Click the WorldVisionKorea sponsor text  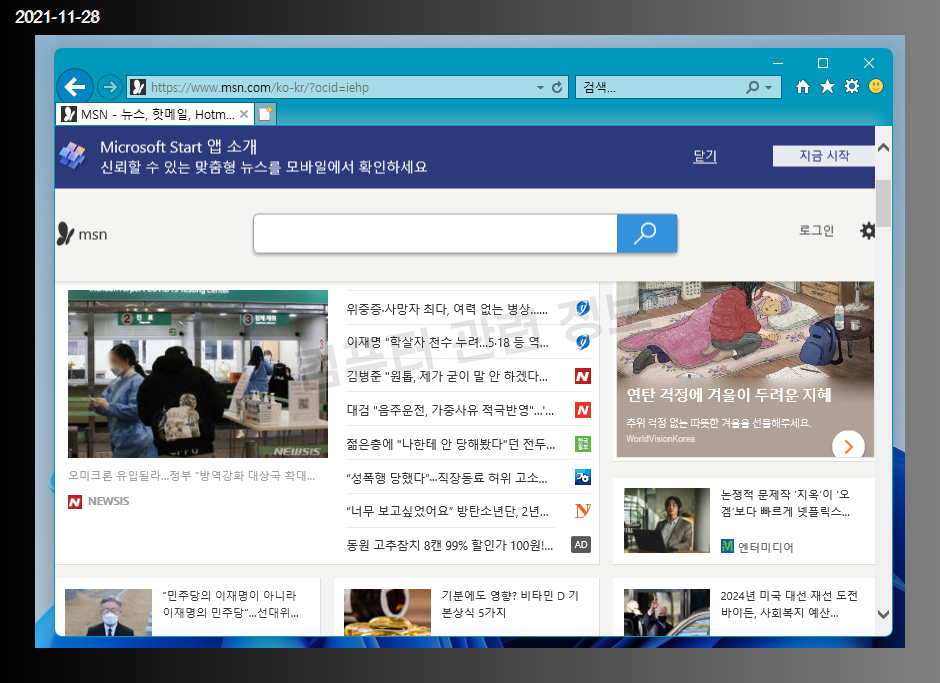[x=660, y=438]
